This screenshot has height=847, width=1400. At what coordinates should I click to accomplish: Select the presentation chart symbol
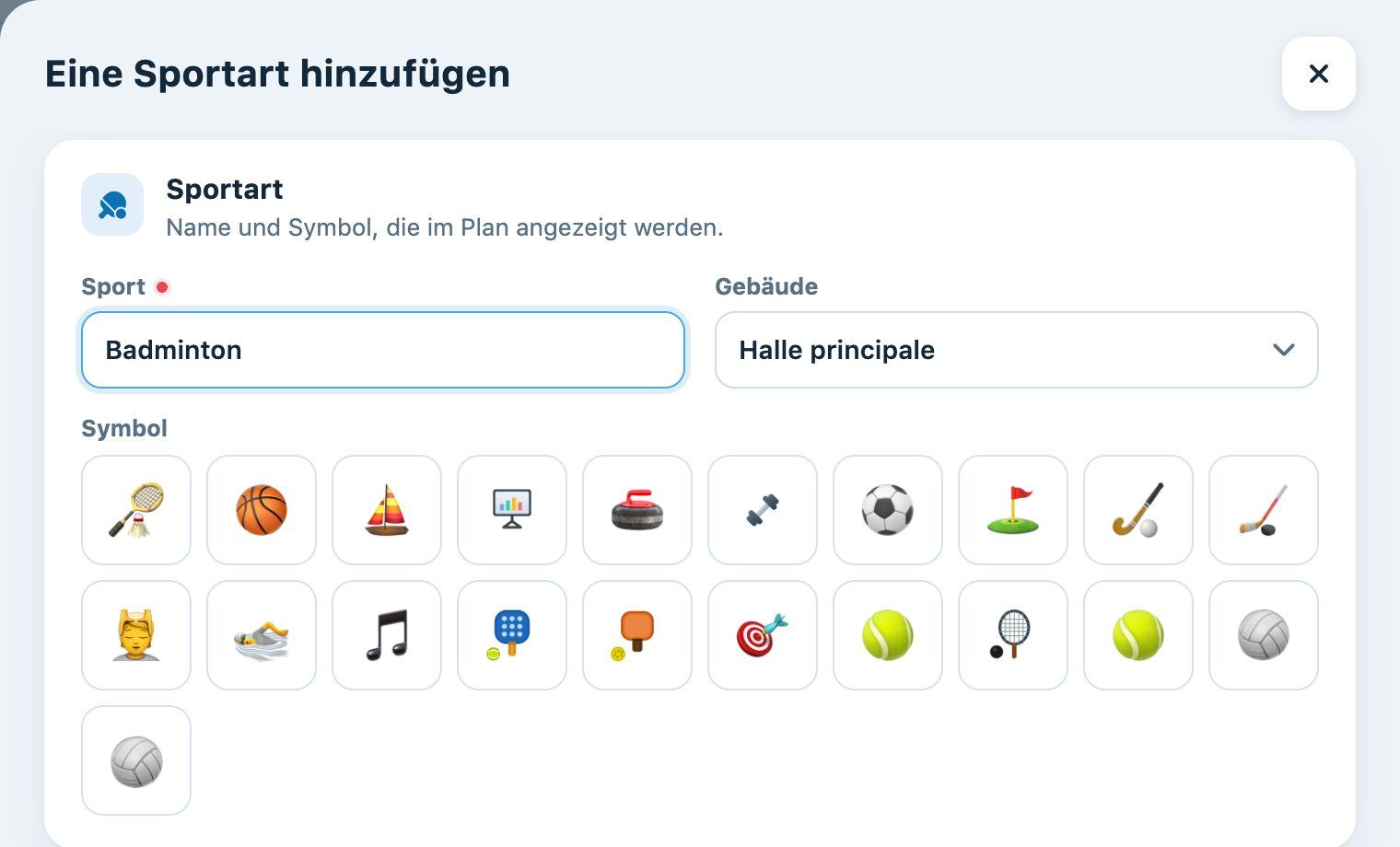point(512,510)
